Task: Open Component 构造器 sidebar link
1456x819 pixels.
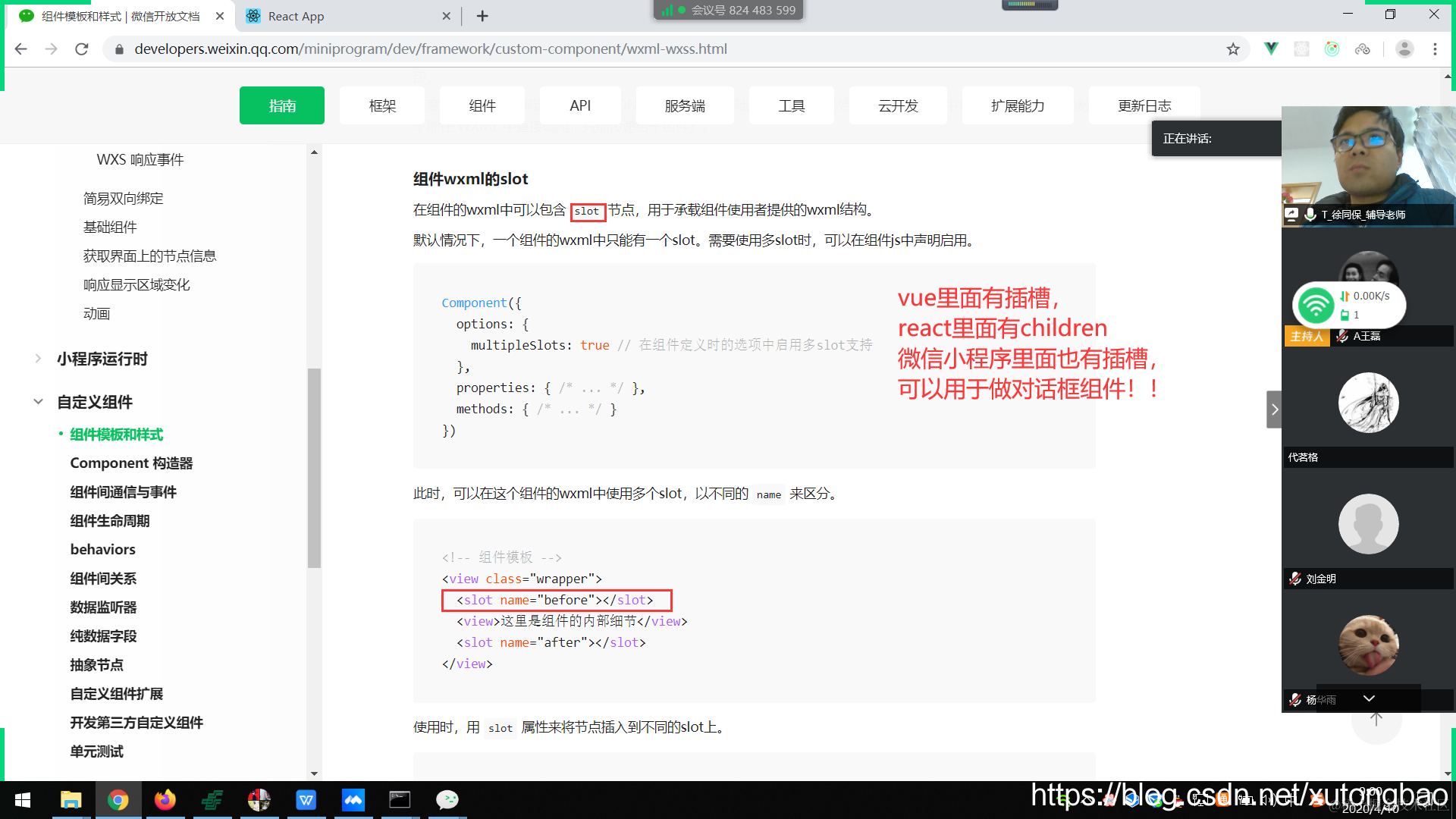Action: click(x=131, y=463)
